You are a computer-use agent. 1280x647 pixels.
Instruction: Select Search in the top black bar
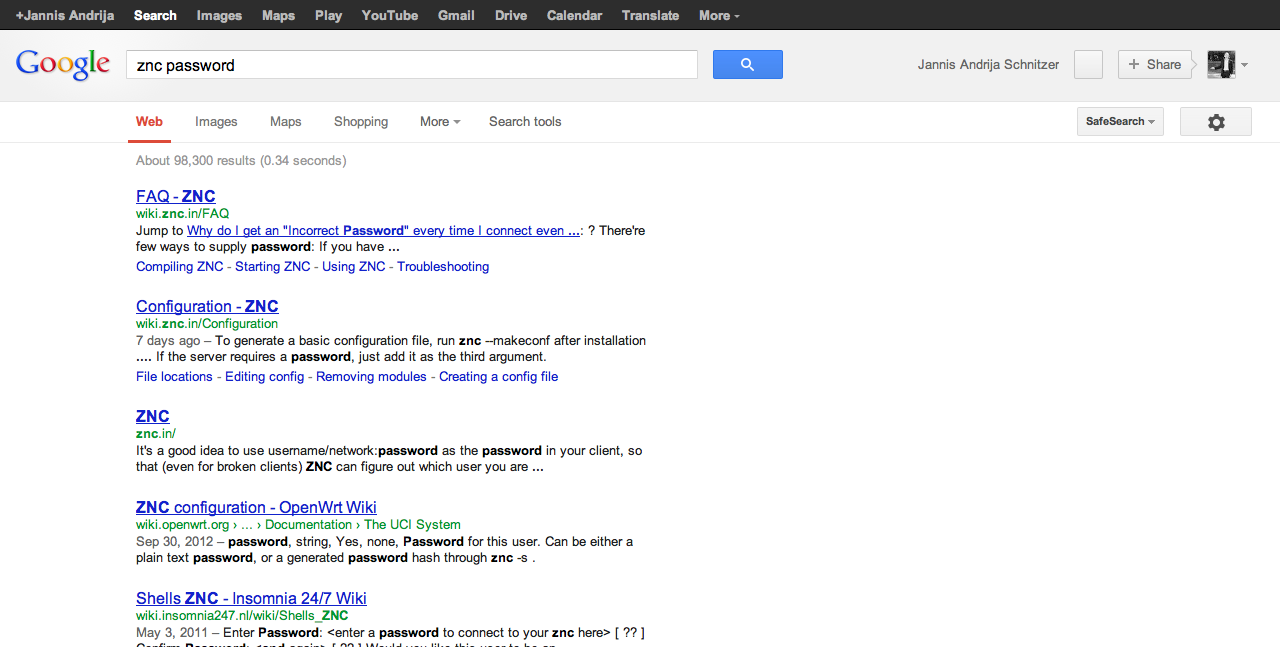point(155,15)
